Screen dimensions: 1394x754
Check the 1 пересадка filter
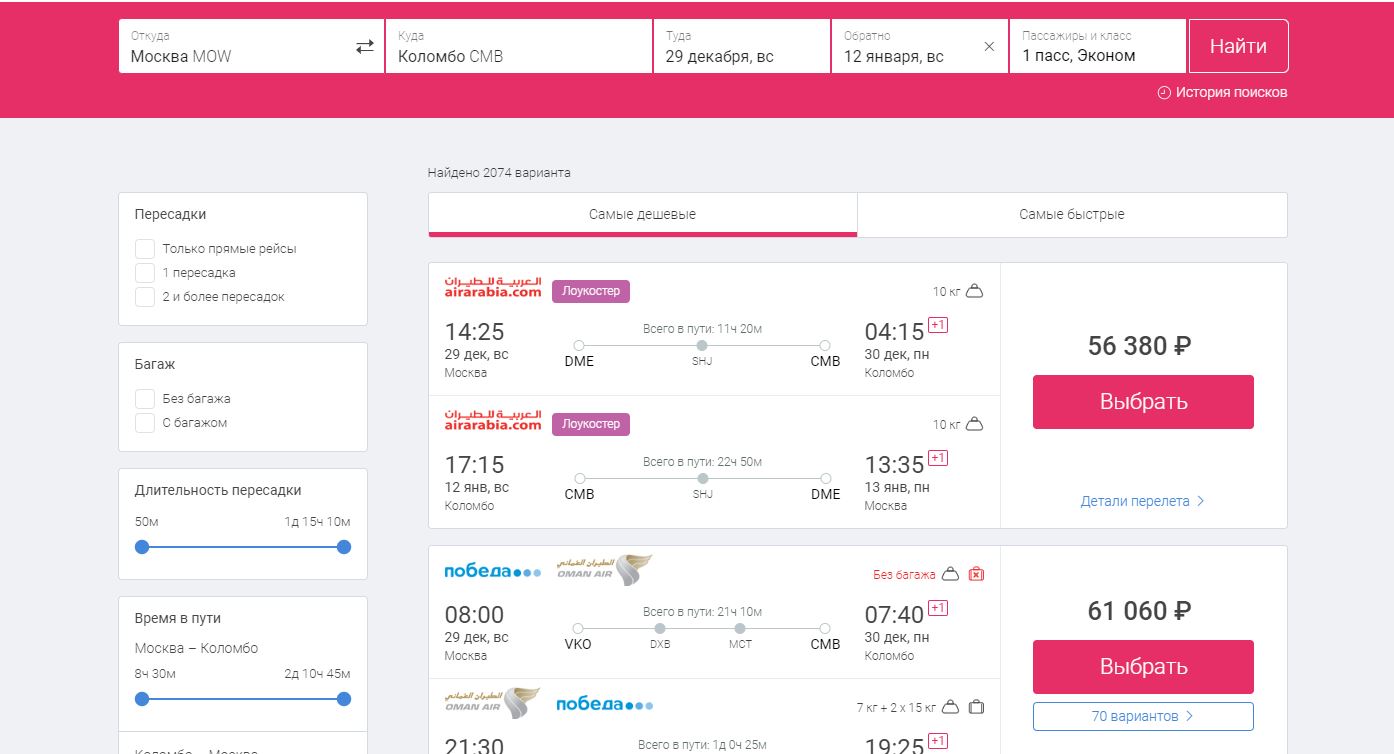point(145,272)
